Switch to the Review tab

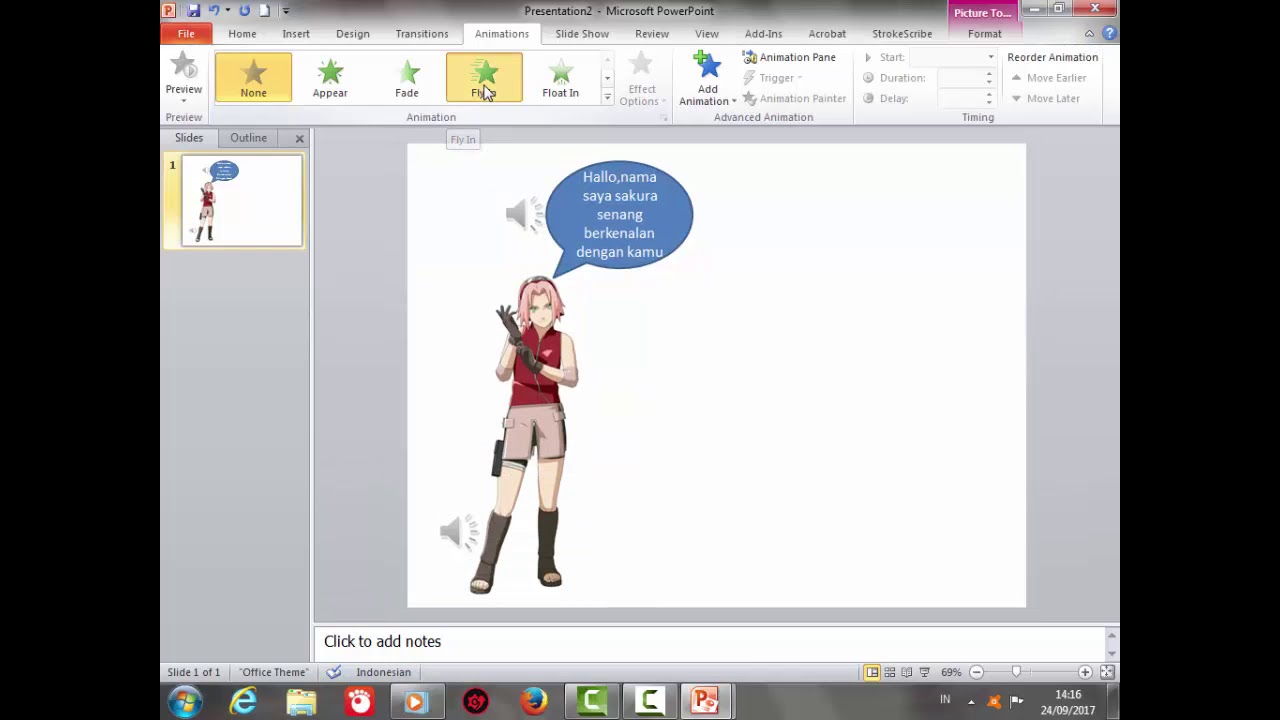click(x=652, y=34)
